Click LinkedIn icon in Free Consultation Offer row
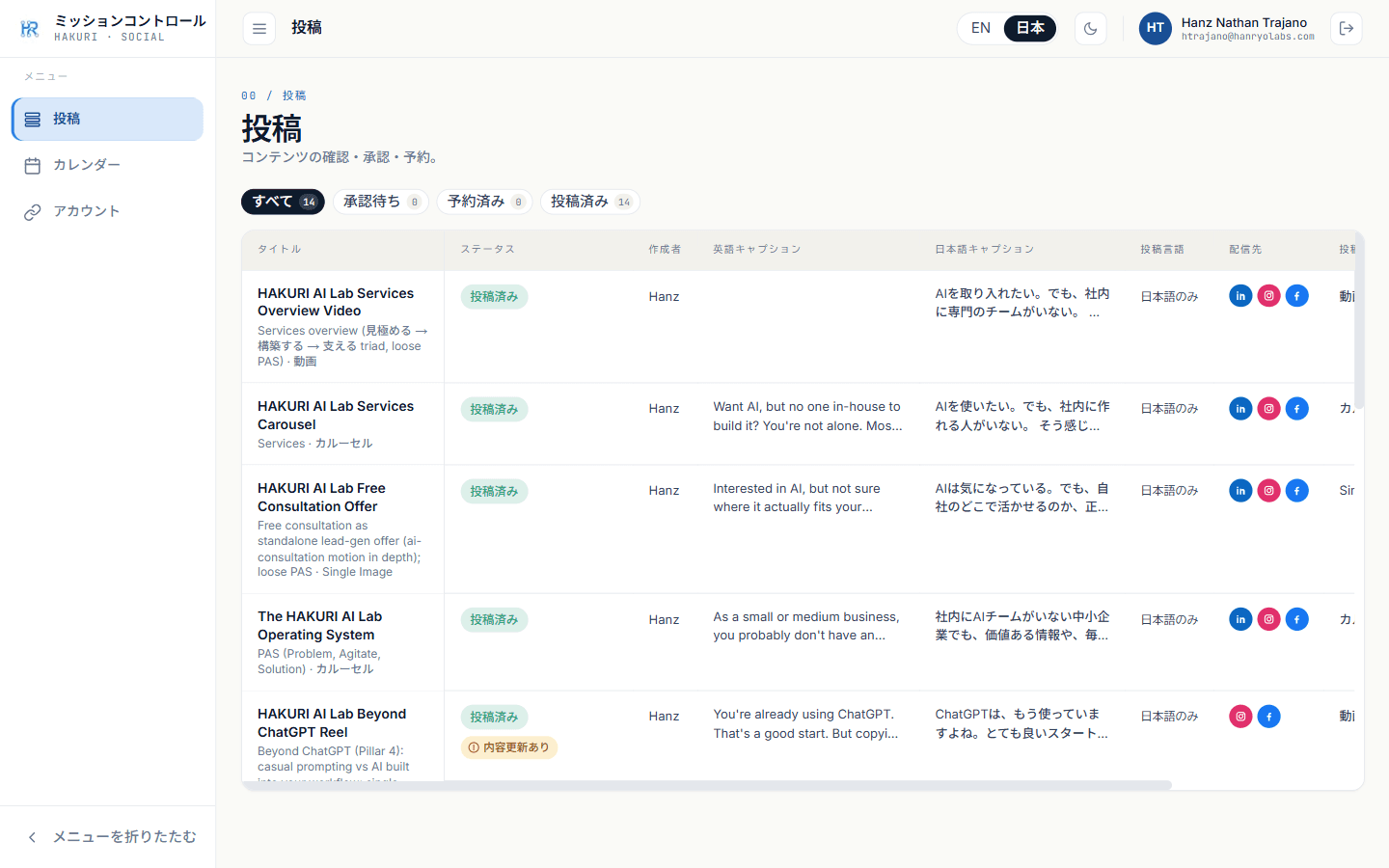The height and width of the screenshot is (868, 1389). pos(1240,491)
